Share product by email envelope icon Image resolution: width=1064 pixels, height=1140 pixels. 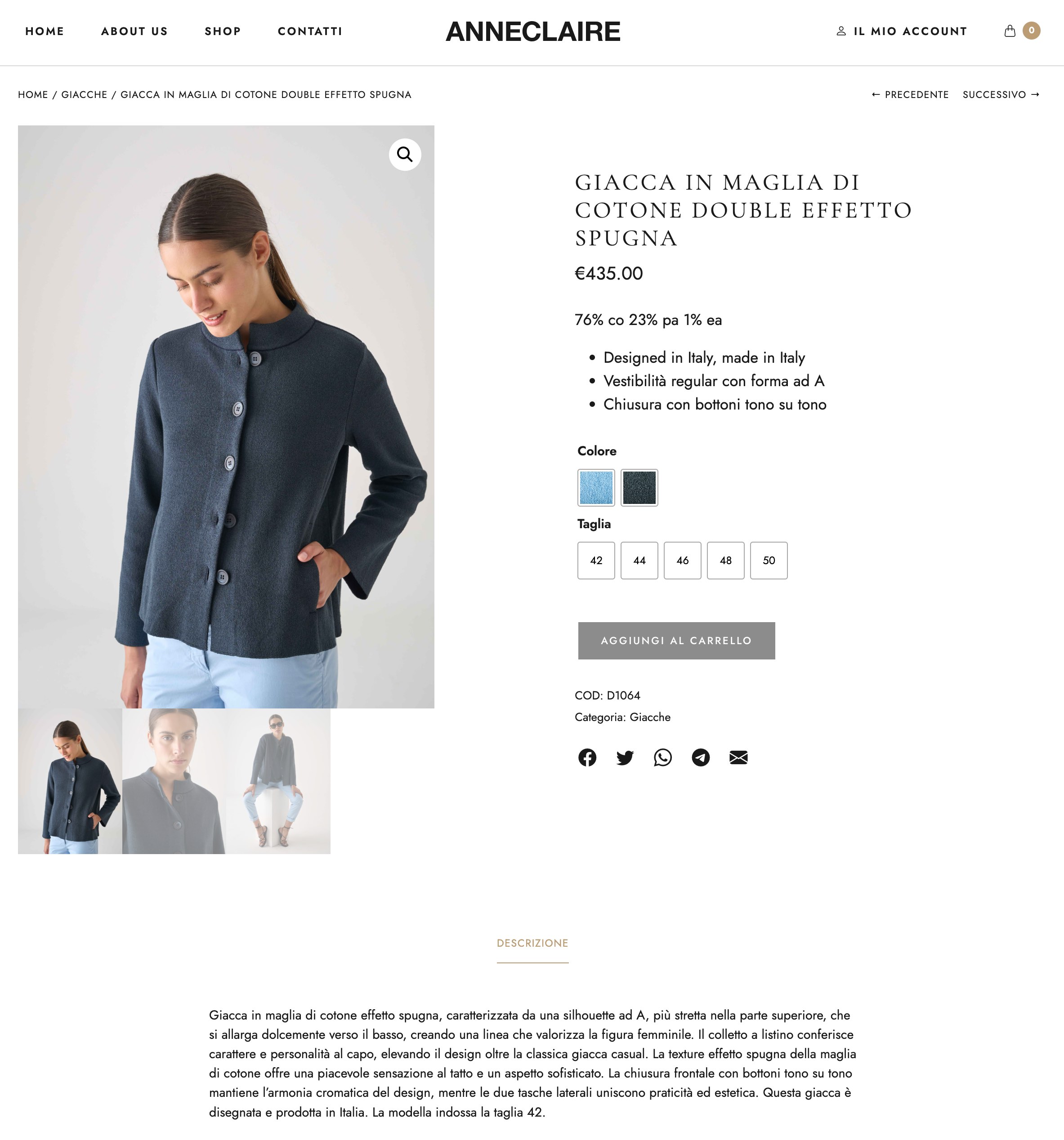tap(738, 757)
